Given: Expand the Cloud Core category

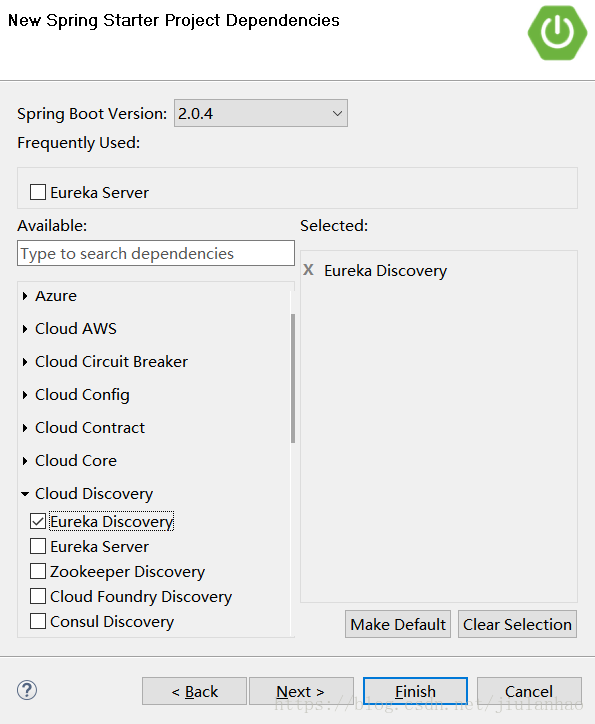Looking at the screenshot, I should click(x=25, y=460).
